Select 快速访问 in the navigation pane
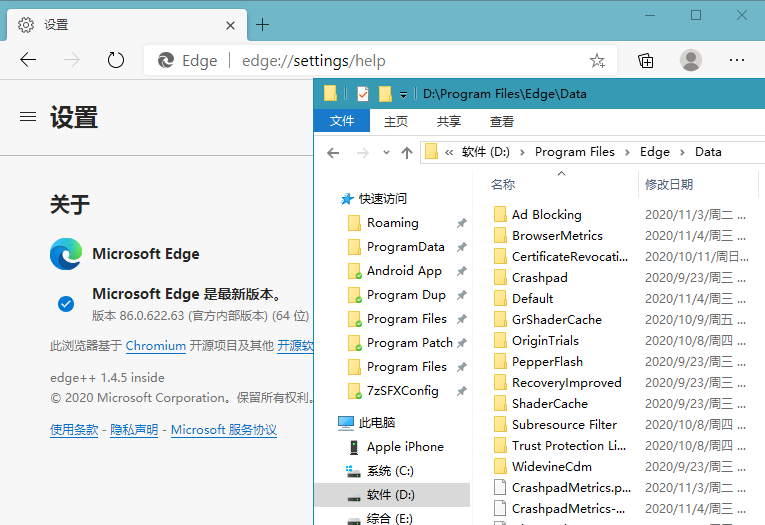The width and height of the screenshot is (765, 525). point(382,199)
